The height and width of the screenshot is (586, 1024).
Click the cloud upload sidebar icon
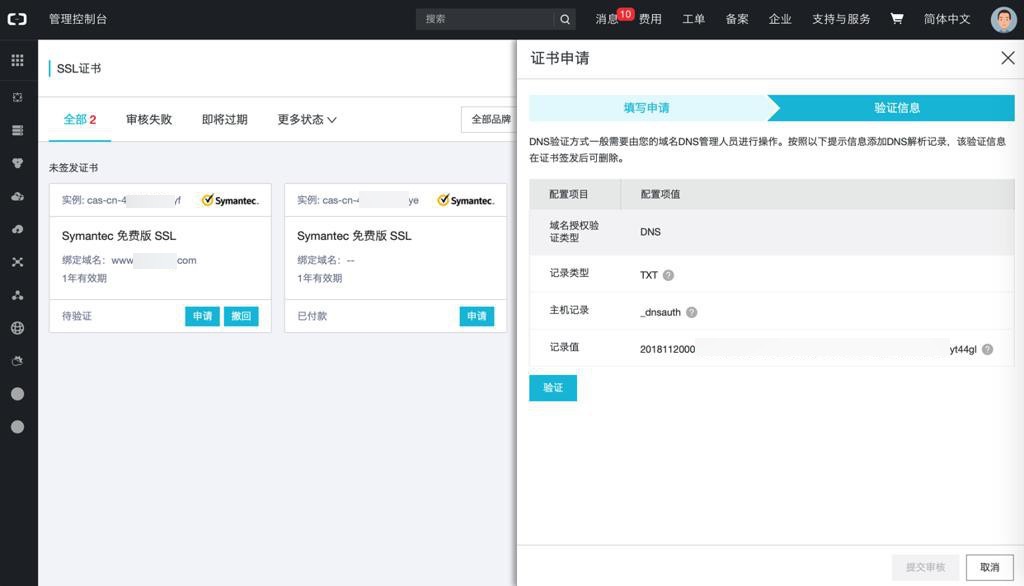tap(18, 229)
